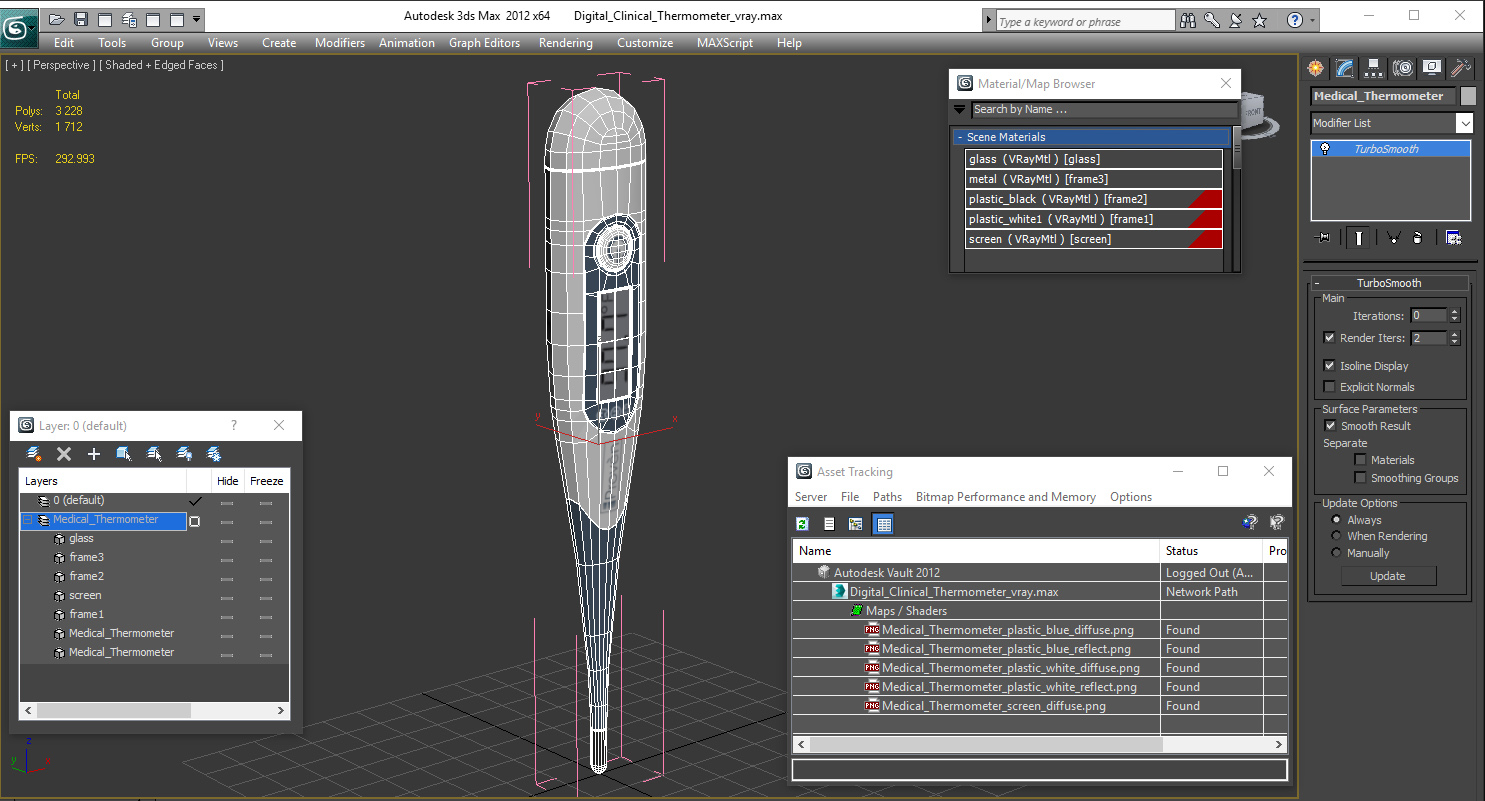Viewport: 1485px width, 801px height.
Task: Open the Utilities hammer command panel tab
Action: (1460, 68)
